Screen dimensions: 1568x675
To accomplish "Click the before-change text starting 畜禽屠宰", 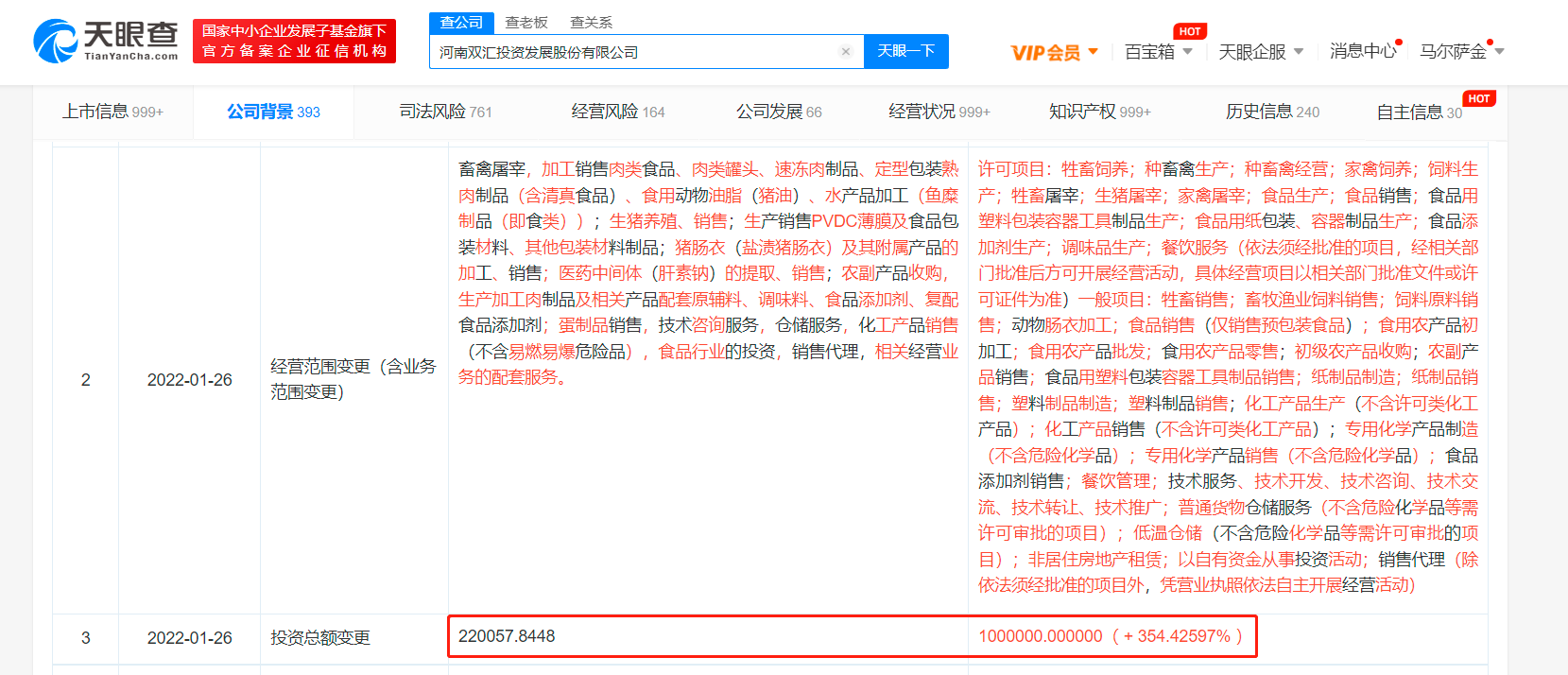I will (708, 273).
